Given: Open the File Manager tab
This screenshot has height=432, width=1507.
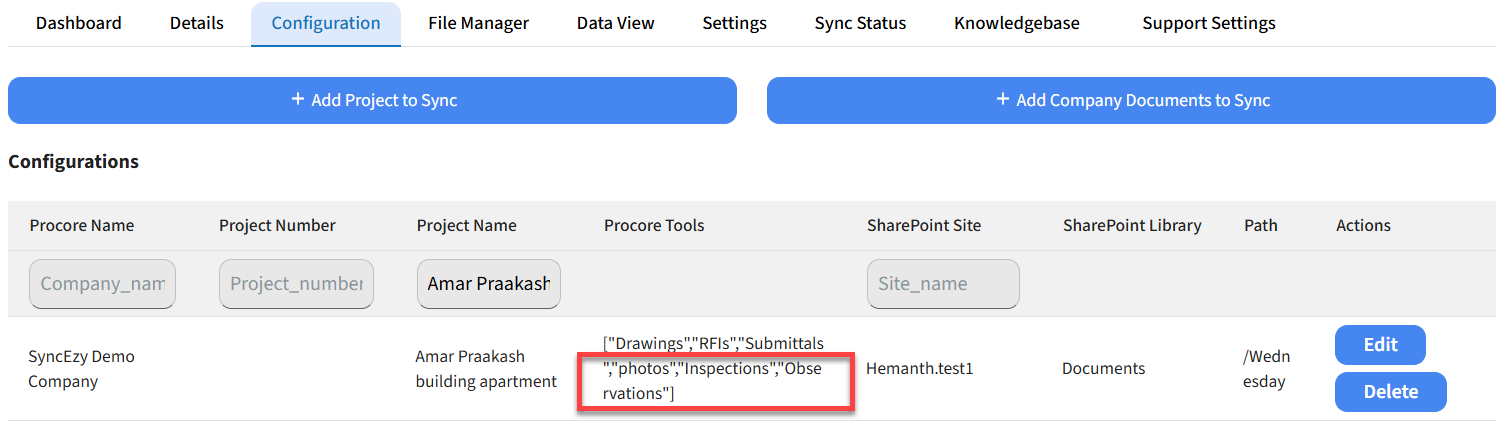Looking at the screenshot, I should [x=478, y=23].
